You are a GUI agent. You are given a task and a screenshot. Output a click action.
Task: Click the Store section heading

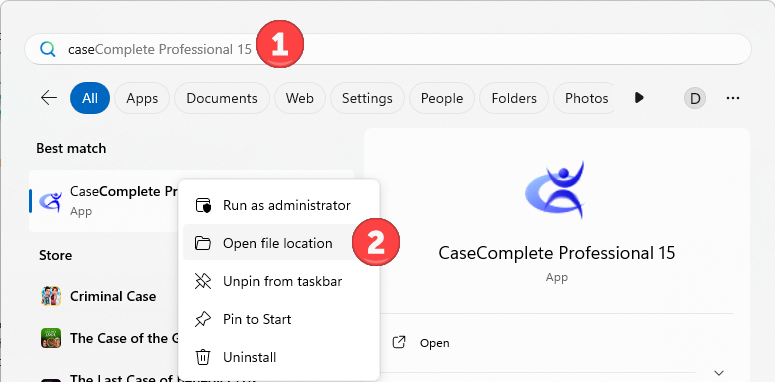click(x=55, y=255)
